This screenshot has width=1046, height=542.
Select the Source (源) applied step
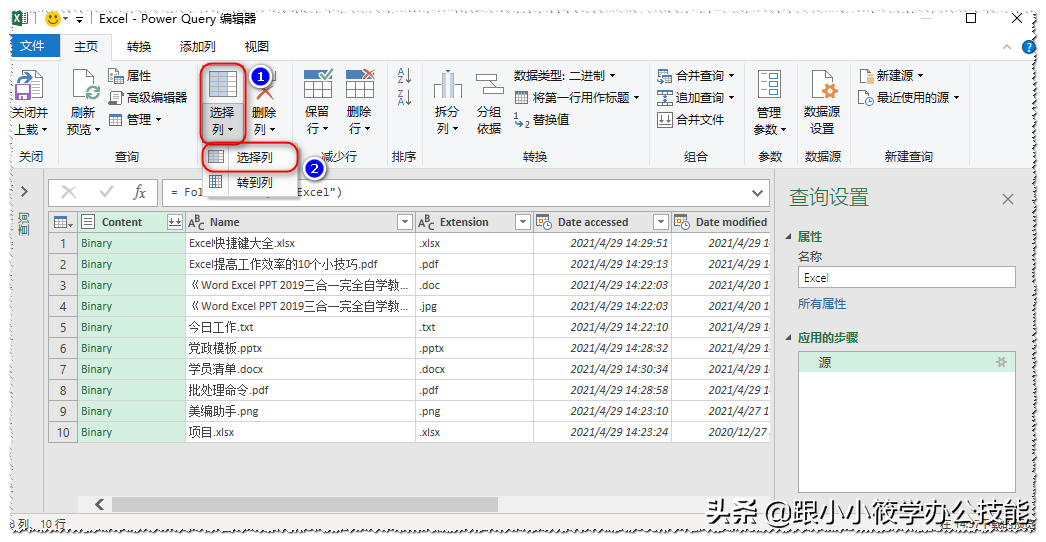907,362
